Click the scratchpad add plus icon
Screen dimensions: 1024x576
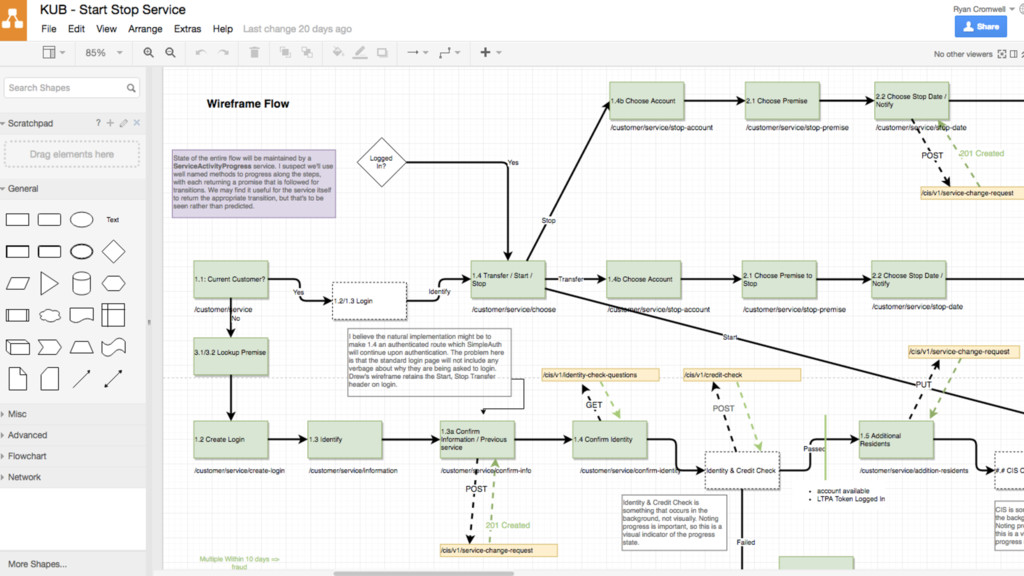click(111, 123)
